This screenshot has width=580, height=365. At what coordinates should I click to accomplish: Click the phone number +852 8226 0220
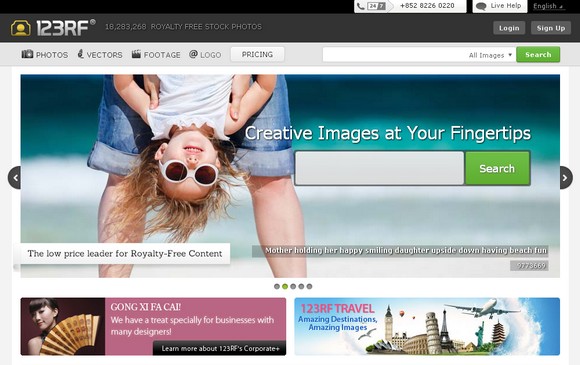427,6
